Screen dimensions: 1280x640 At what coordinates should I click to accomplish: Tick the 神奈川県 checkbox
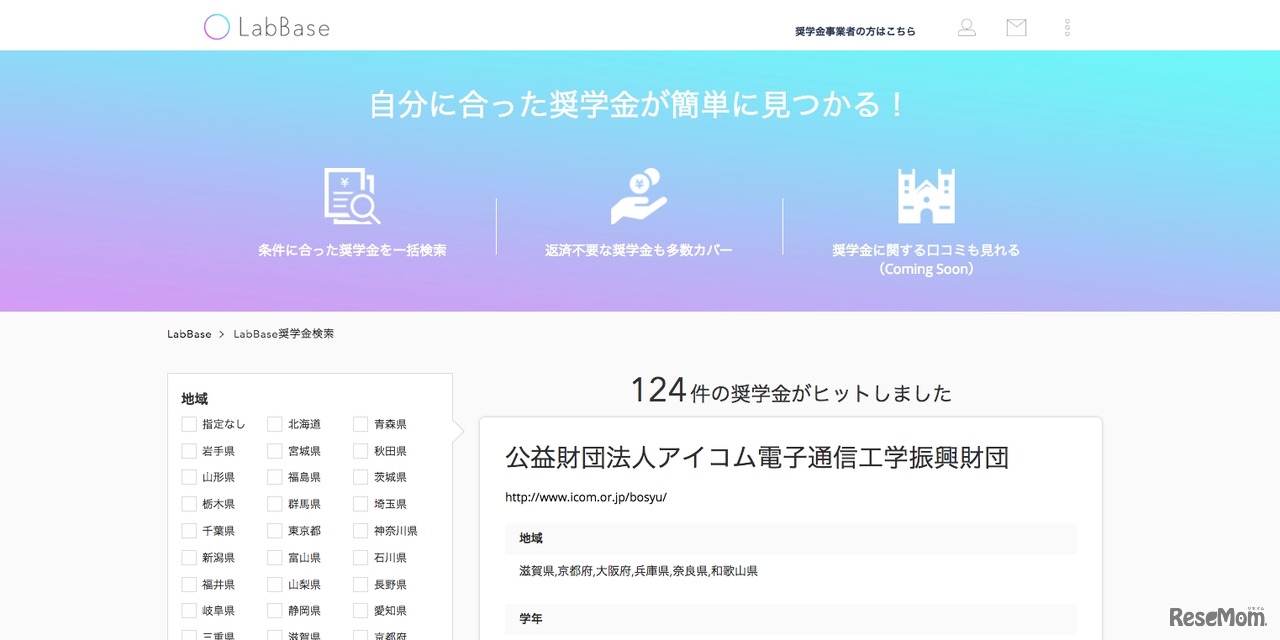point(361,530)
